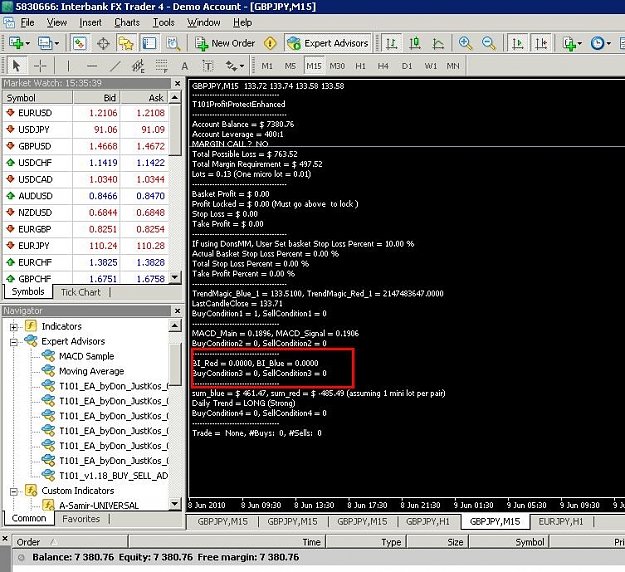Image resolution: width=625 pixels, height=572 pixels.
Task: Select the vertical line drawing tool
Action: tap(68, 66)
